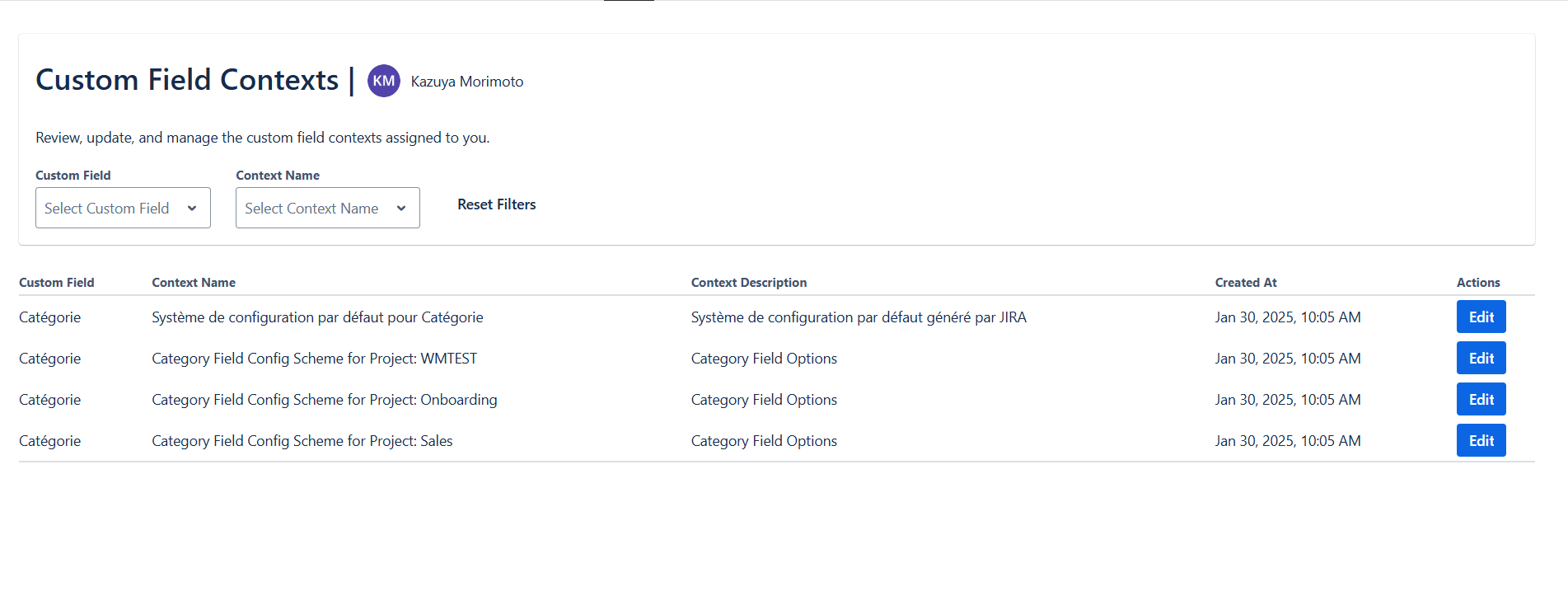Edit the Système de configuration par défaut context
This screenshot has width=1568, height=596.
1481,317
